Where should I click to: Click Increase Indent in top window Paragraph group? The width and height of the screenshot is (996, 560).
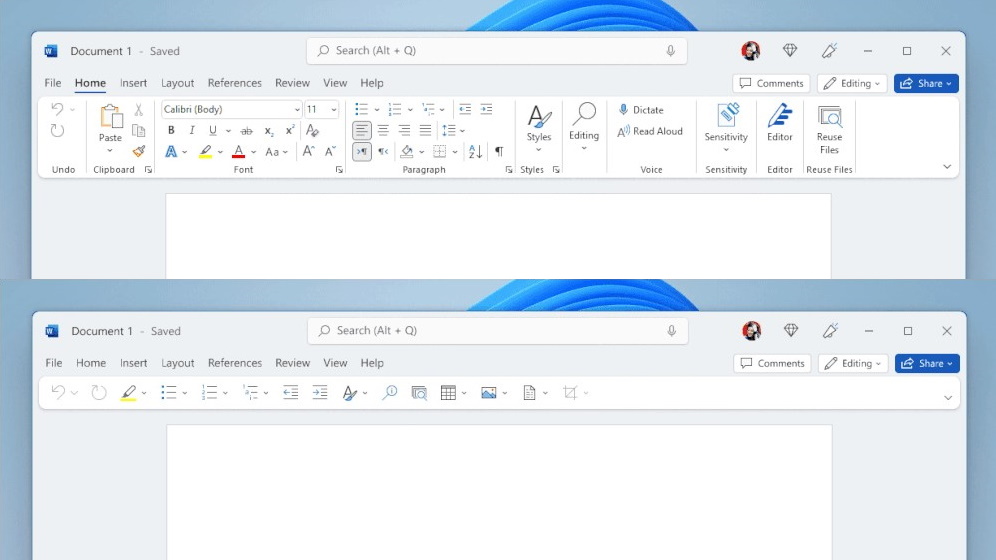pyautogui.click(x=487, y=109)
